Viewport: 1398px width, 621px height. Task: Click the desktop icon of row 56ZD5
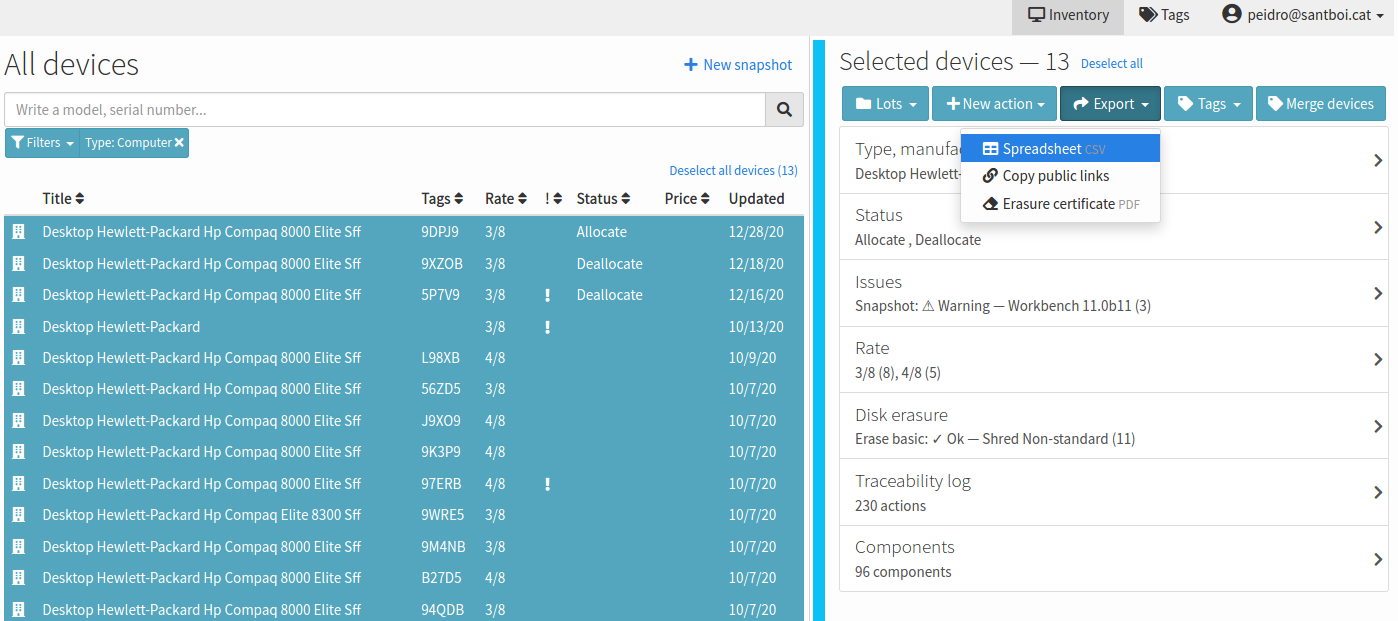18,389
